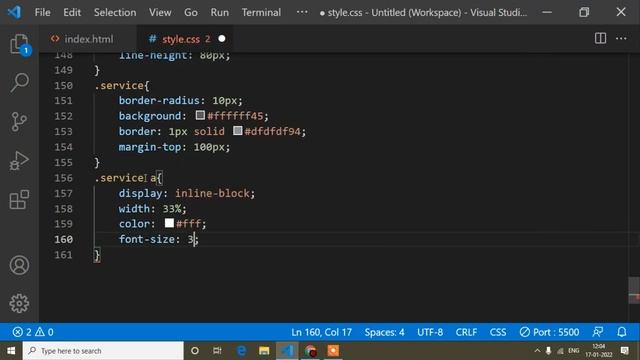
Task: Click Port : 5500 Live Server
Action: coord(549,332)
